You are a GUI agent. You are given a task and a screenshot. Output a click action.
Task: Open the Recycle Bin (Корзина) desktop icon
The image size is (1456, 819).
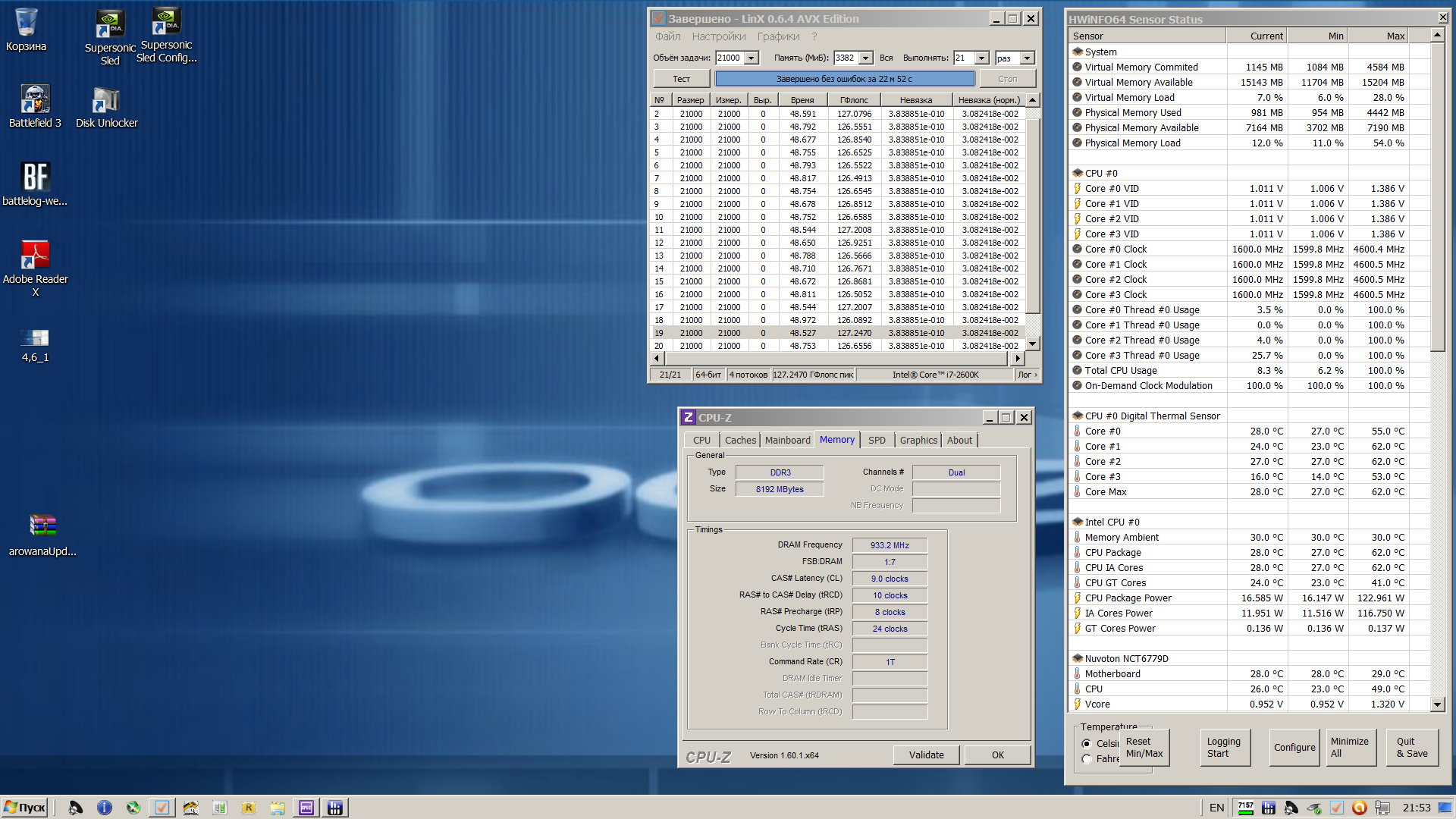pyautogui.click(x=26, y=30)
